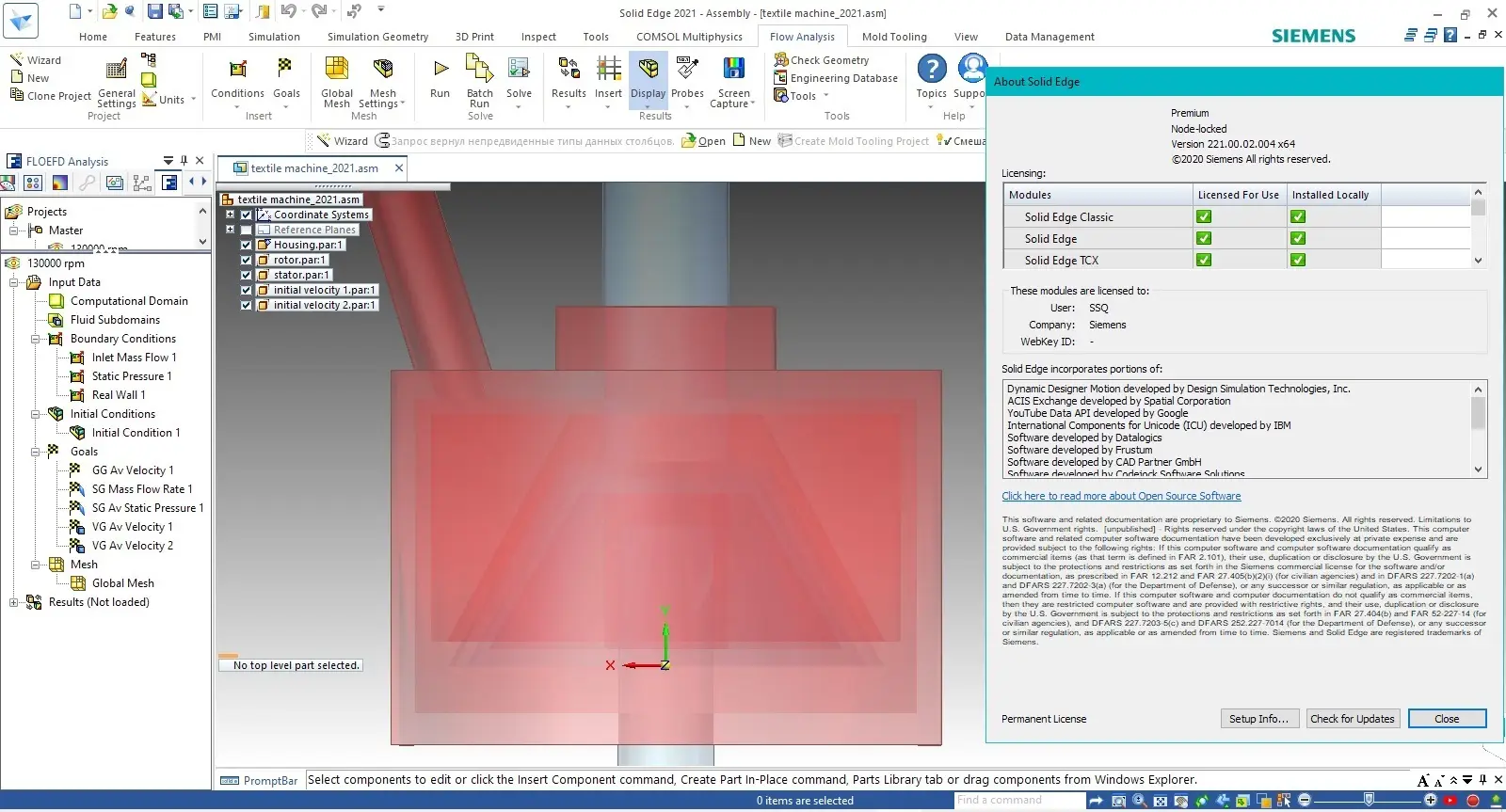1506x812 pixels.
Task: Toggle initial velocity 1.par:1 checkbox
Action: (246, 290)
